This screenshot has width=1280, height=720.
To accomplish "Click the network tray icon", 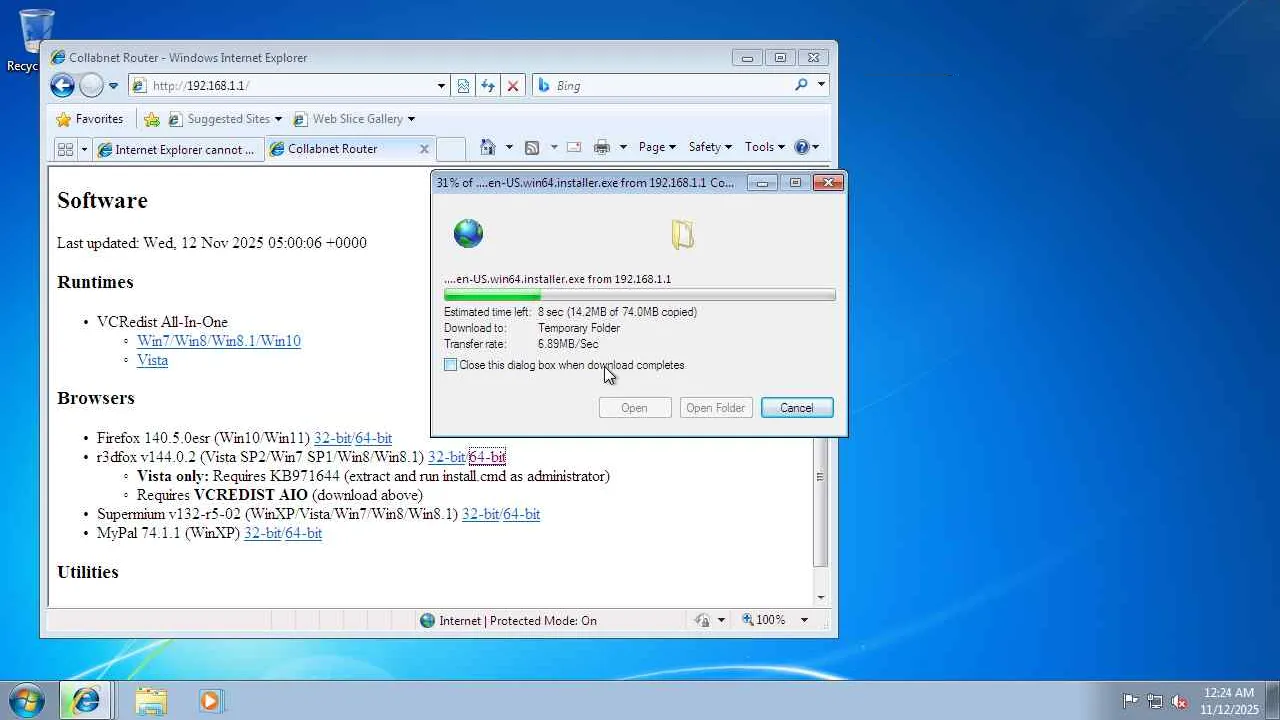I will (x=1155, y=701).
